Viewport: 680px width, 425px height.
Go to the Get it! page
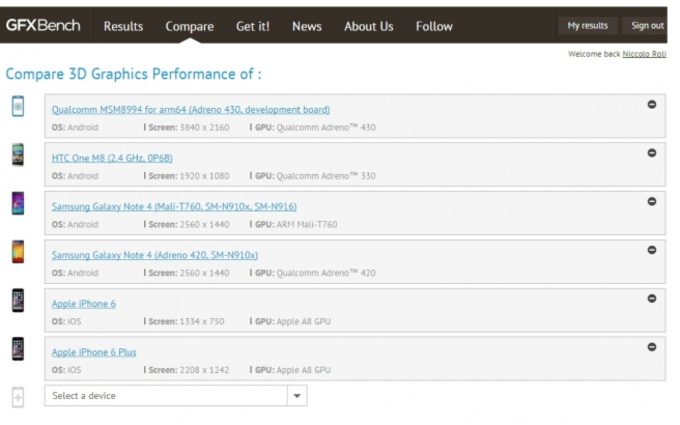(253, 26)
